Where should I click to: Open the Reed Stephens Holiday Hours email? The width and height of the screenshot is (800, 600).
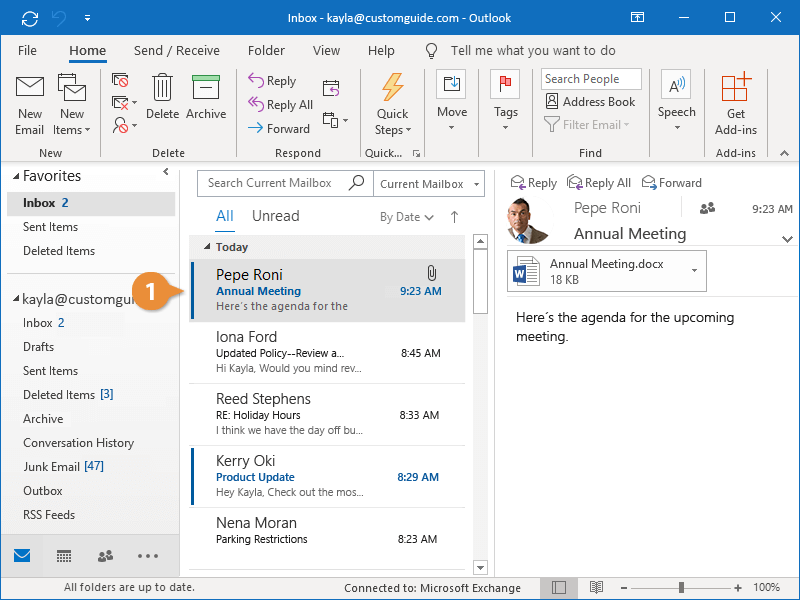click(327, 414)
